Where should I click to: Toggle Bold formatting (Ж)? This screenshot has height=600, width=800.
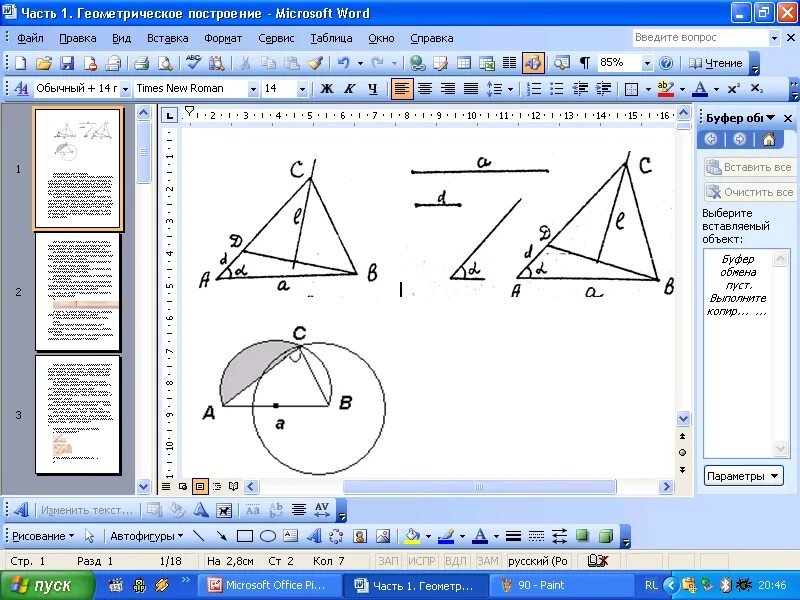(x=327, y=89)
